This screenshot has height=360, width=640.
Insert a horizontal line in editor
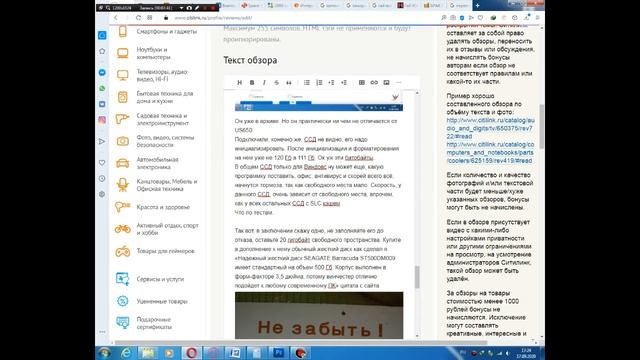[x=399, y=82]
